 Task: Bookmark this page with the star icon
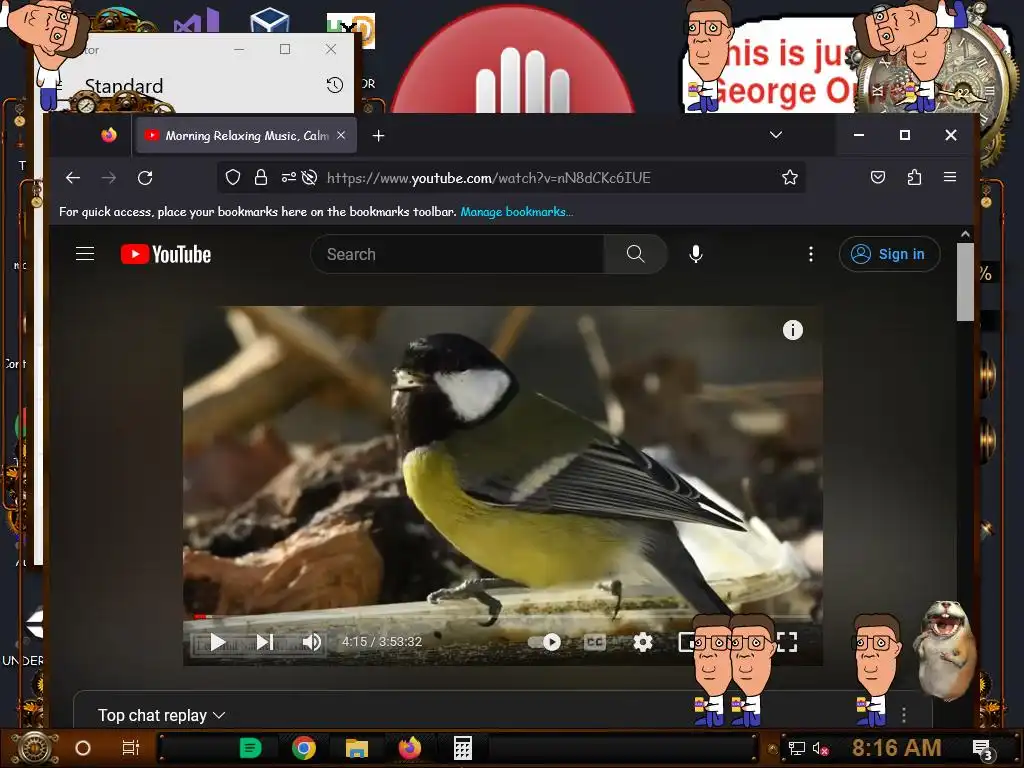[790, 178]
